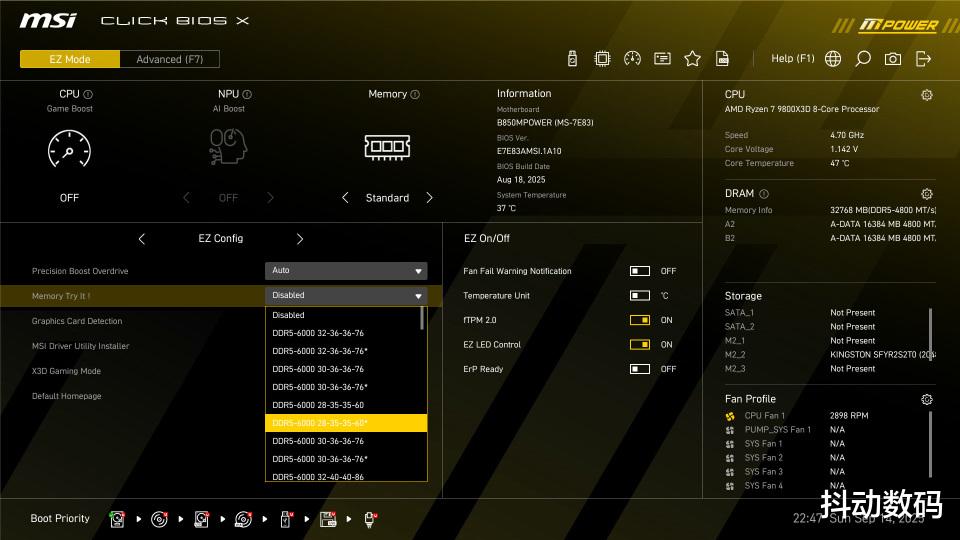Viewport: 960px width, 540px height.
Task: Open Help (F1)
Action: point(793,58)
